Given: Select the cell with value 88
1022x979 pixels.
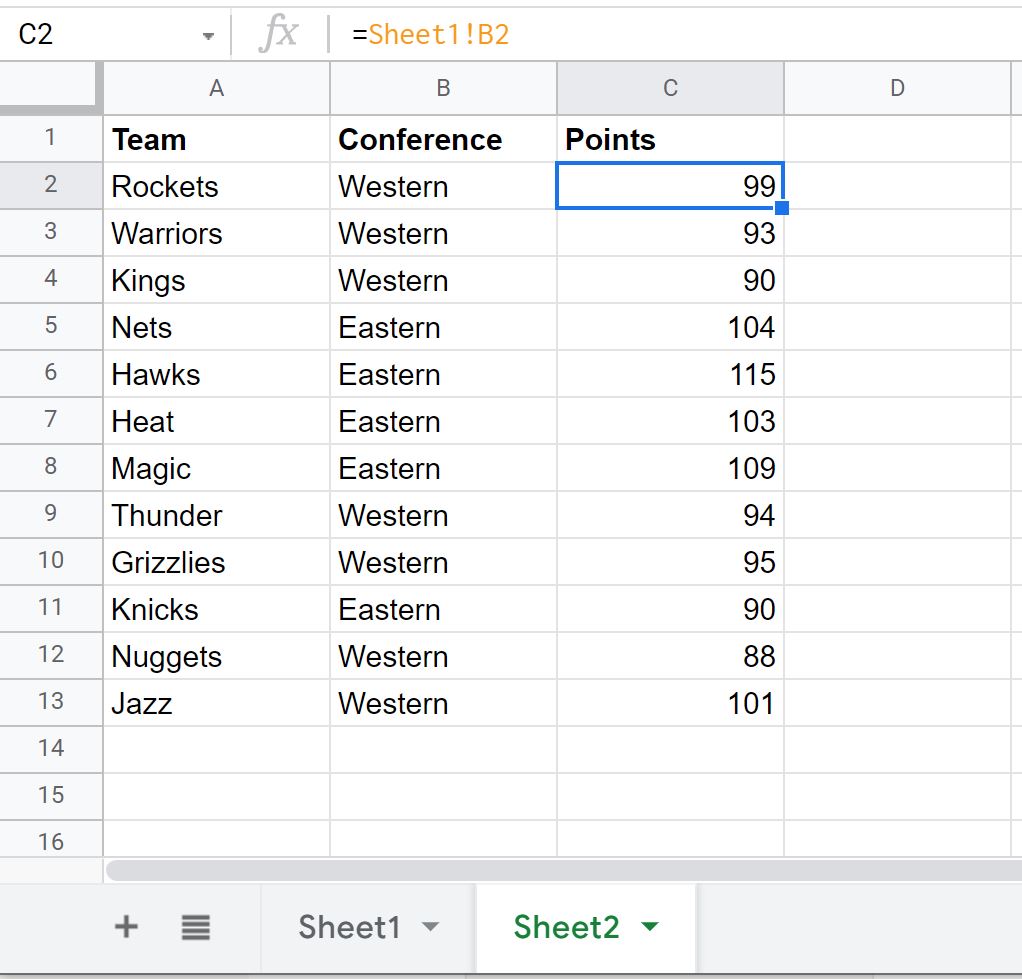Looking at the screenshot, I should pos(670,656).
